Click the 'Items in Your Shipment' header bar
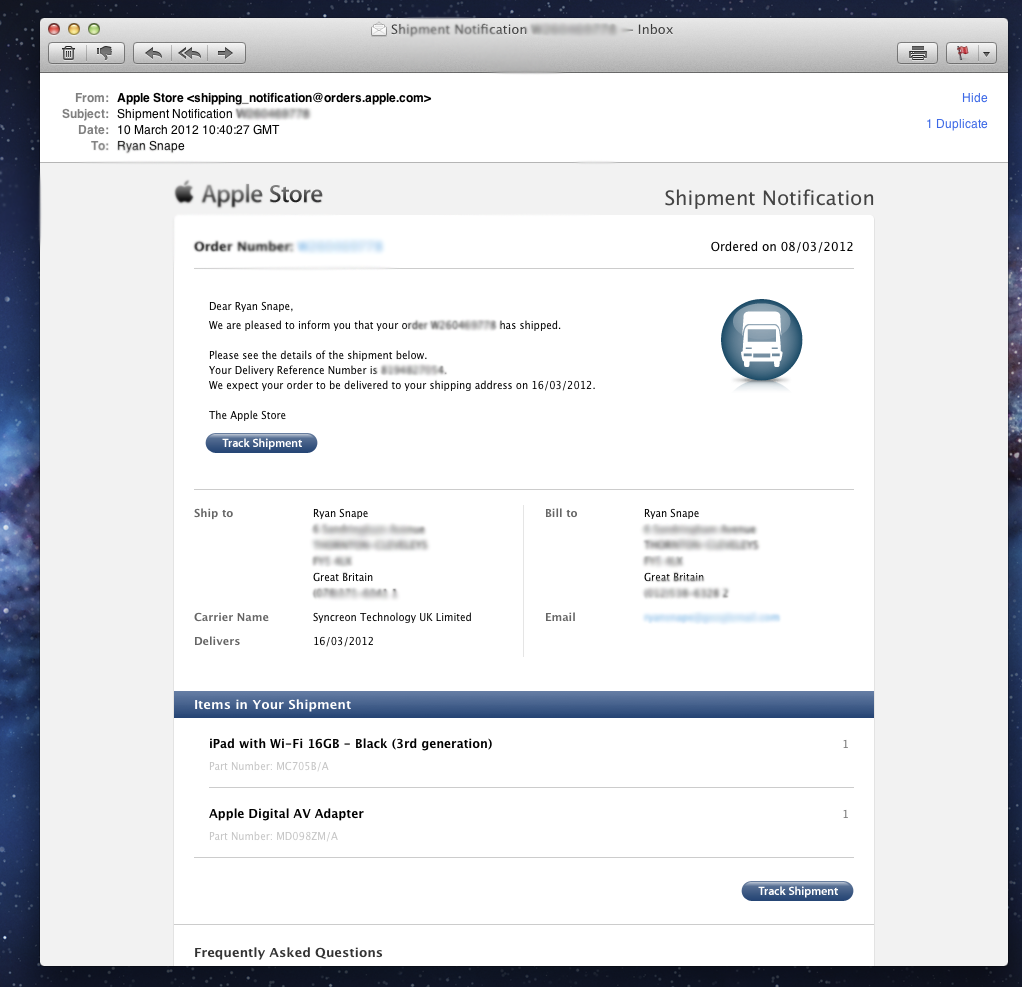 [523, 705]
